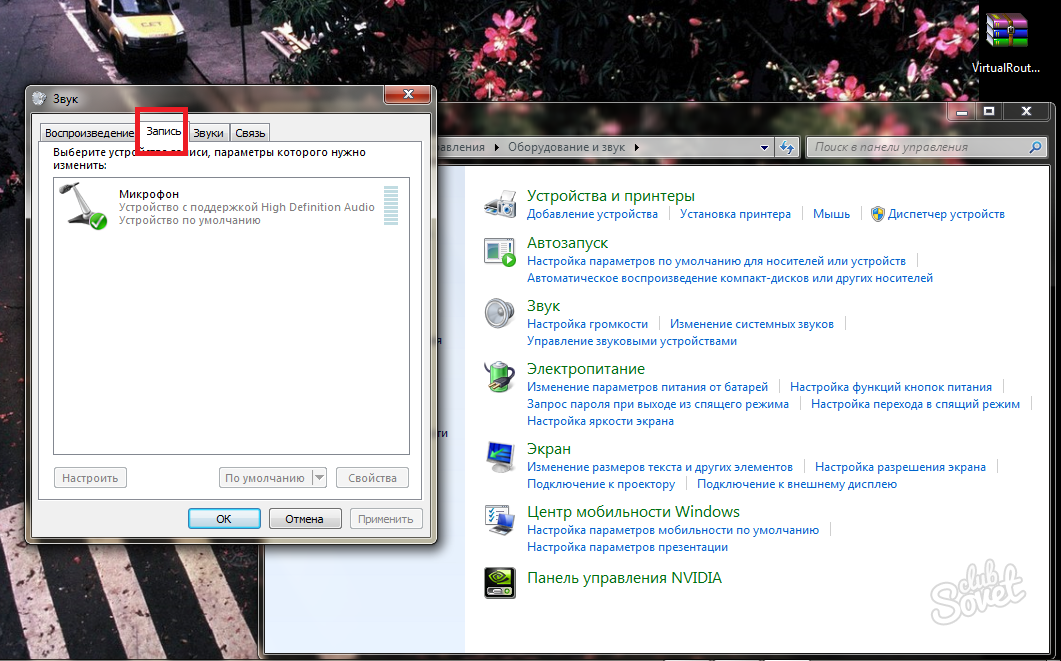The width and height of the screenshot is (1061, 661).
Task: Open the Оборудование и звук breadcrumb arrow
Action: tap(636, 147)
